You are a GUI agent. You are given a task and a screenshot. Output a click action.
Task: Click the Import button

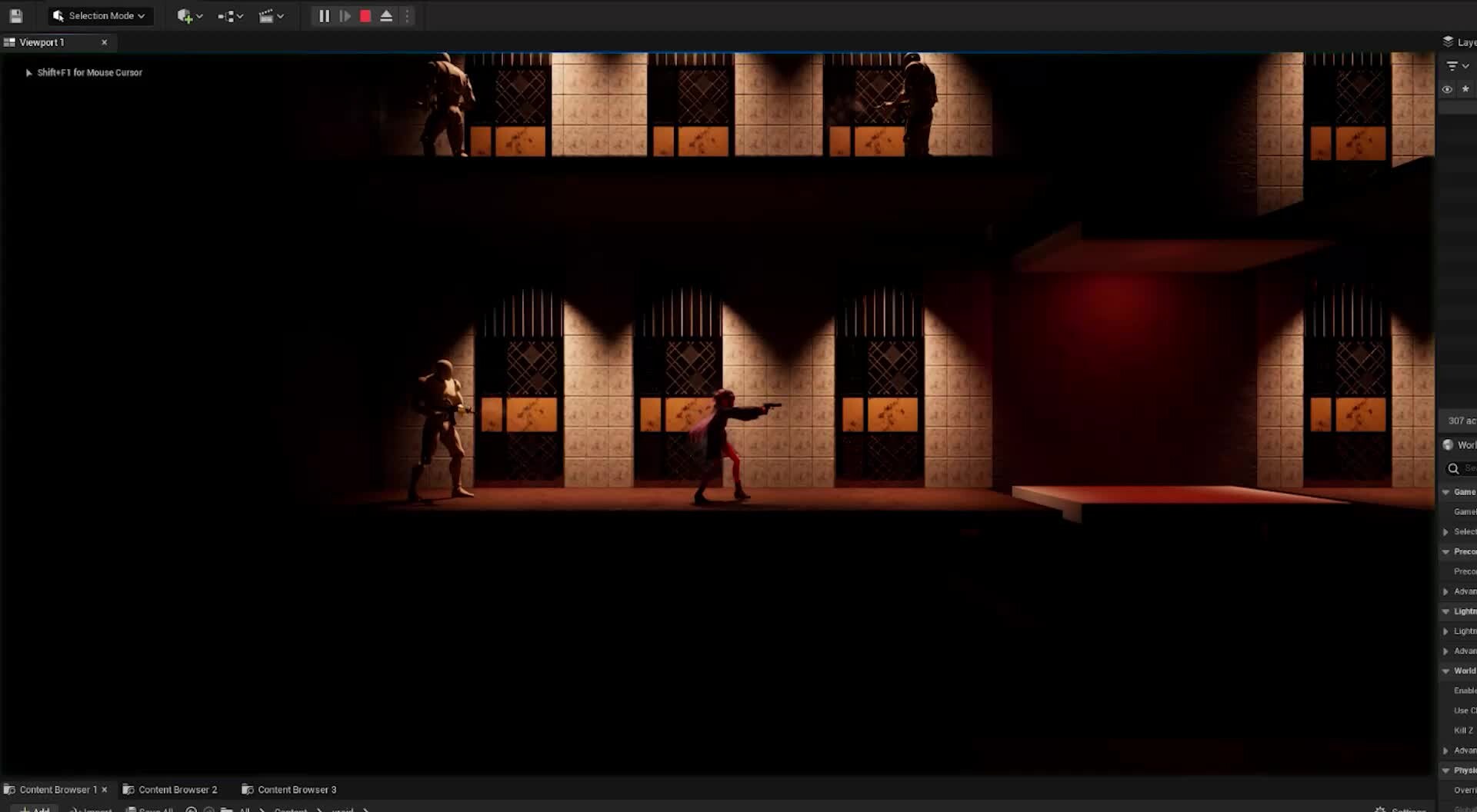click(x=91, y=808)
